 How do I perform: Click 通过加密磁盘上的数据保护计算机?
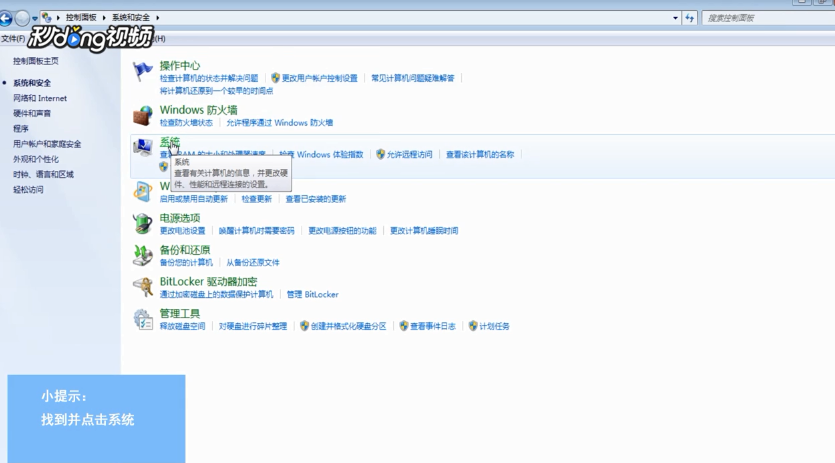click(x=216, y=294)
